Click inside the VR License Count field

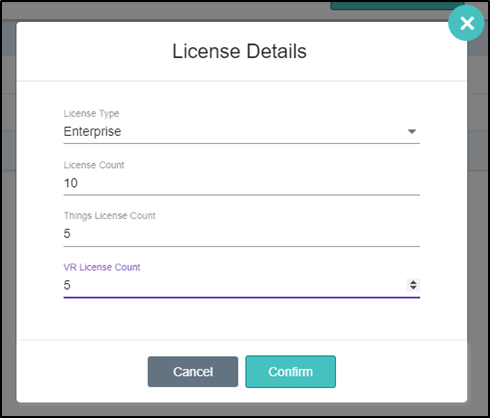point(234,285)
